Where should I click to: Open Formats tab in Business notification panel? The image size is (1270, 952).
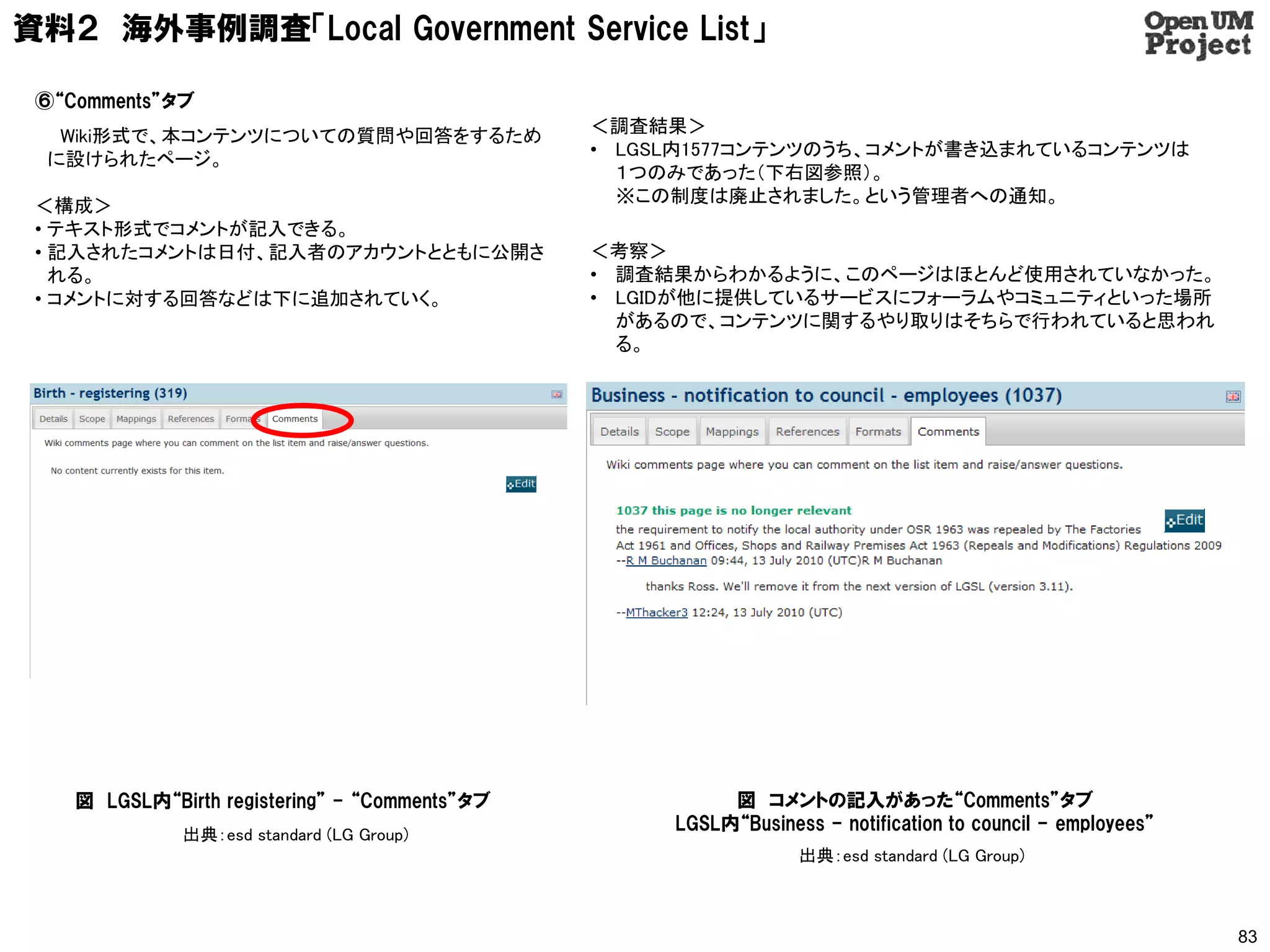[x=878, y=431]
